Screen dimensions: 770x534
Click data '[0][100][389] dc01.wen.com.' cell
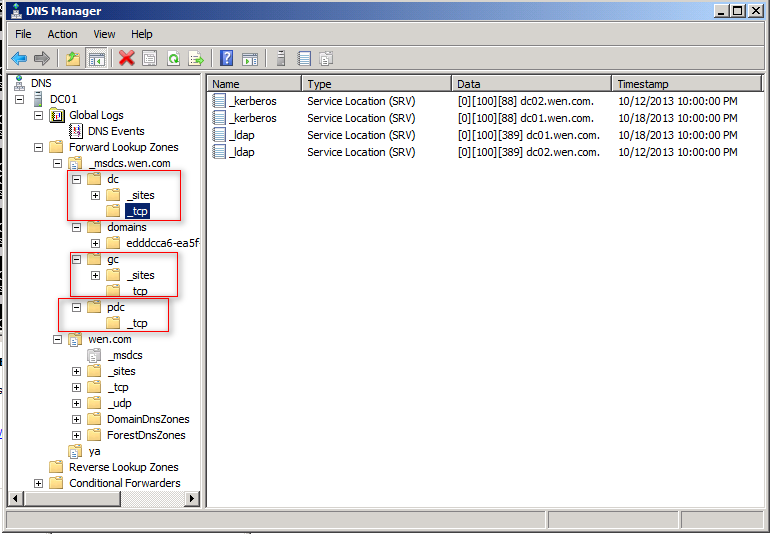(528, 135)
